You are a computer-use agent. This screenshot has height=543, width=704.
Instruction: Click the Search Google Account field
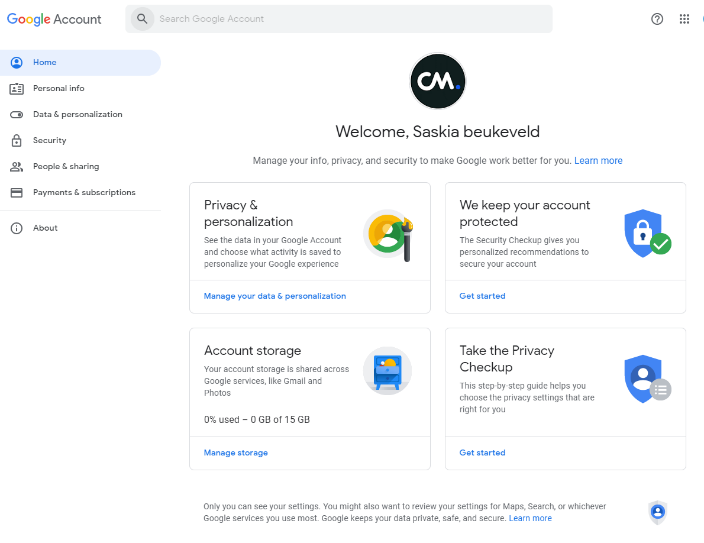click(350, 19)
